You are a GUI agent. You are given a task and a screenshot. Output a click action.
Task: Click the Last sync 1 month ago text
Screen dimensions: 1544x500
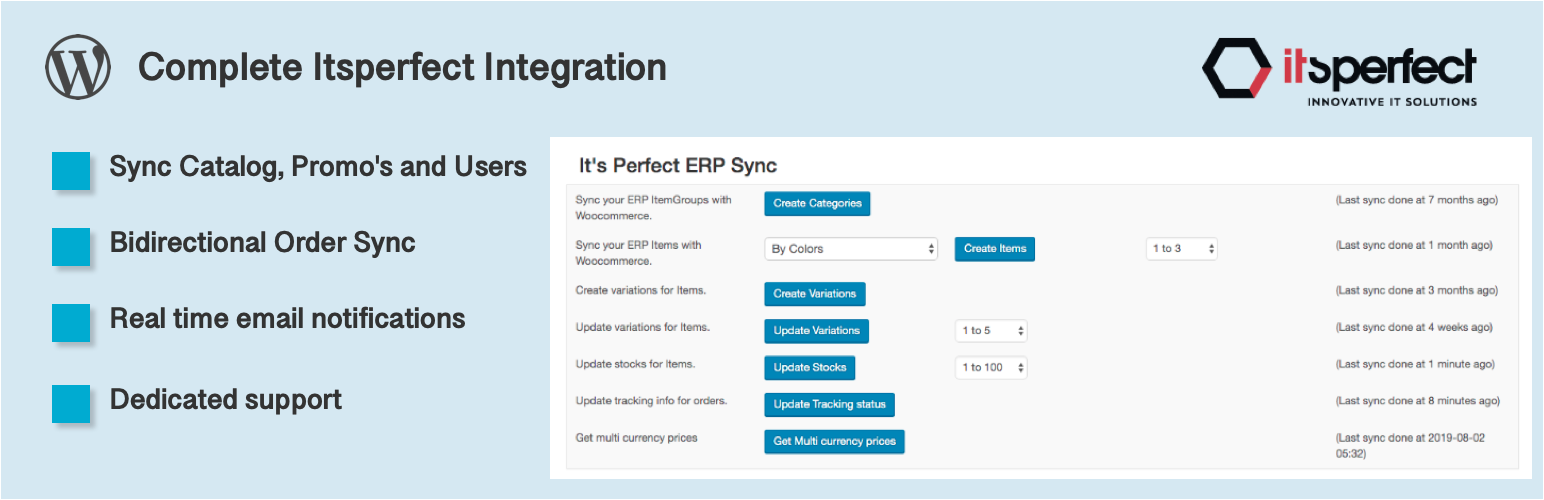pos(1414,245)
